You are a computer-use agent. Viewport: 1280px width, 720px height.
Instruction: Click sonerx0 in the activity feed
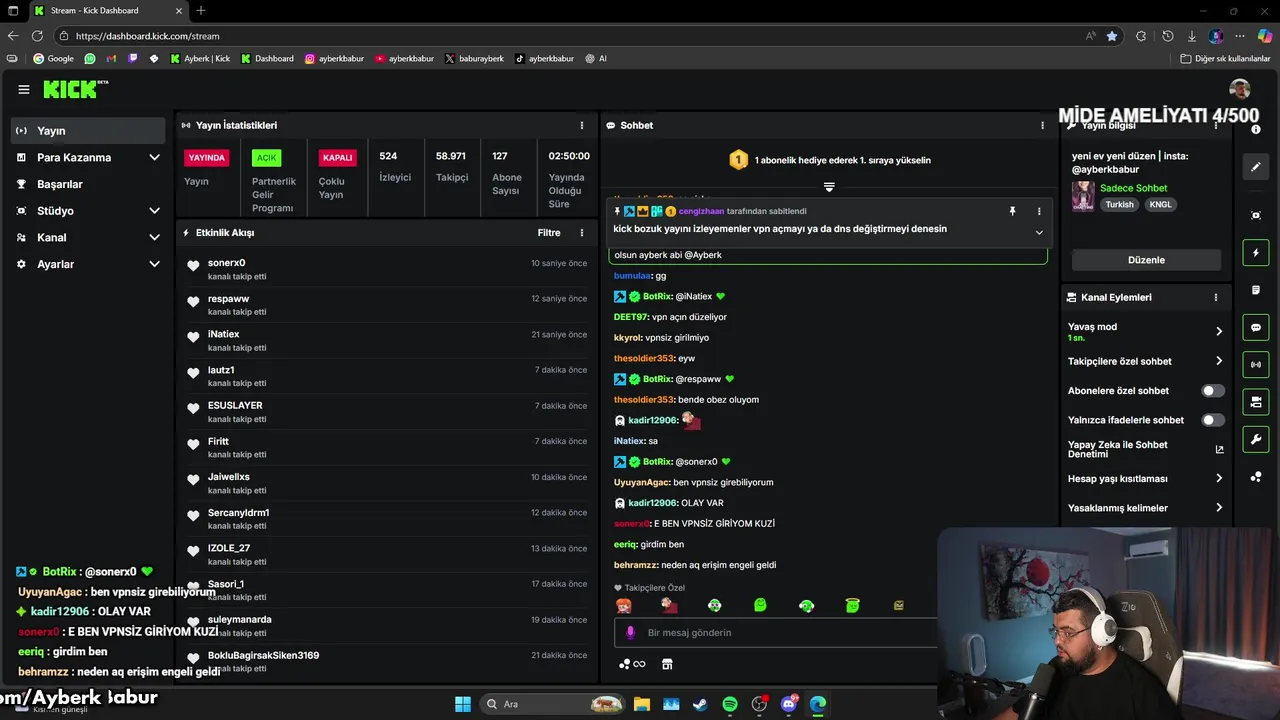(x=226, y=263)
